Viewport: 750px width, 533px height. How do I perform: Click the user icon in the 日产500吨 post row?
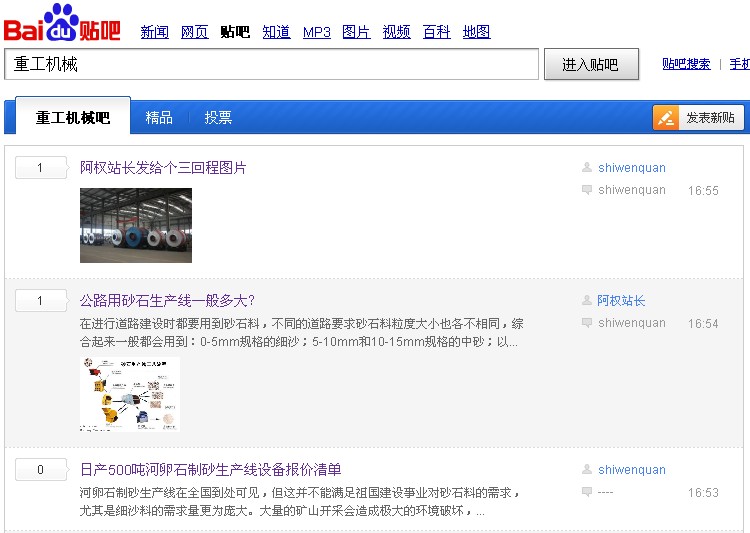click(x=586, y=469)
